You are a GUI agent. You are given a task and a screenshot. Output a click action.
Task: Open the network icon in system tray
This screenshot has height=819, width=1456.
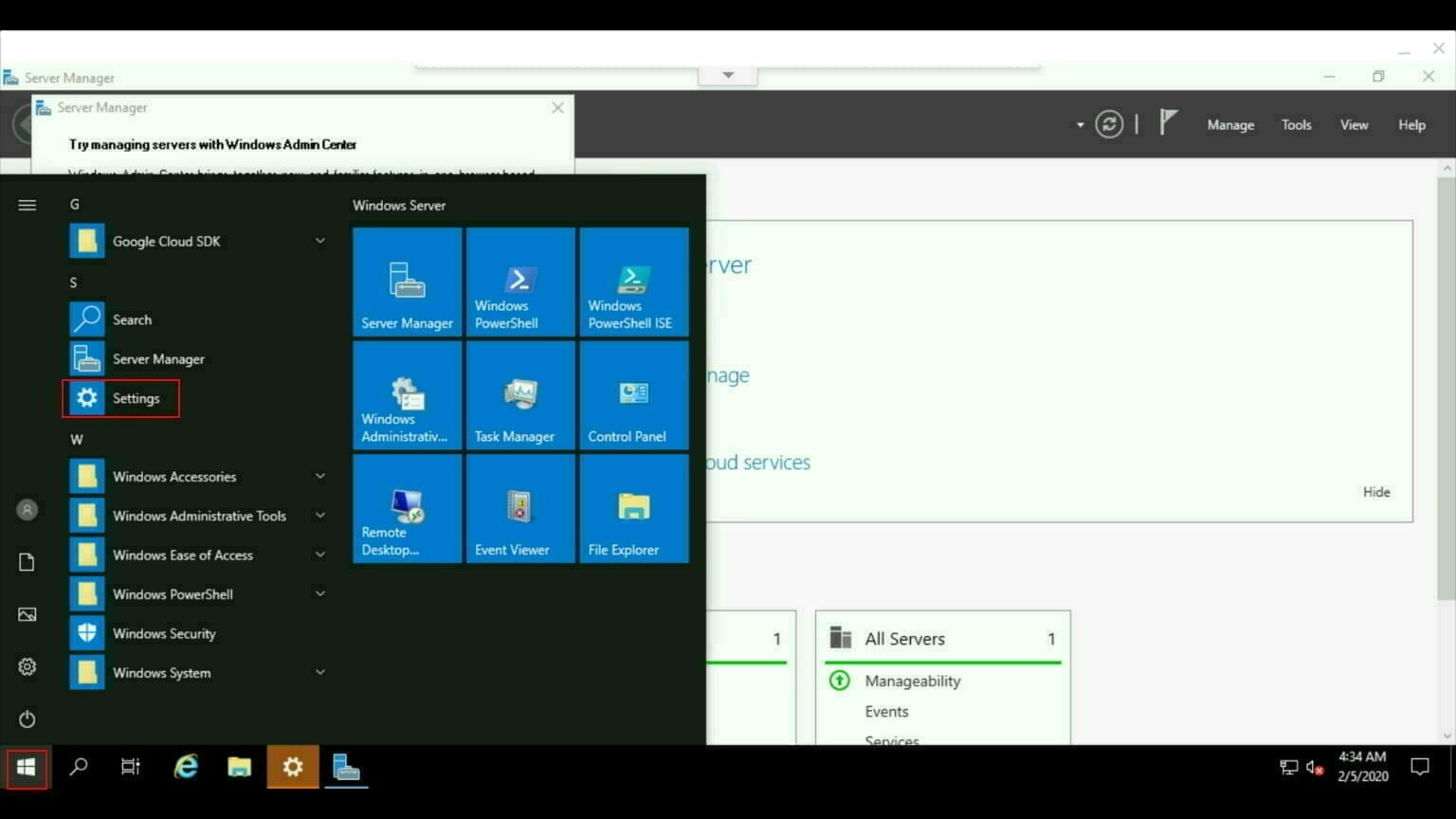[x=1288, y=767]
